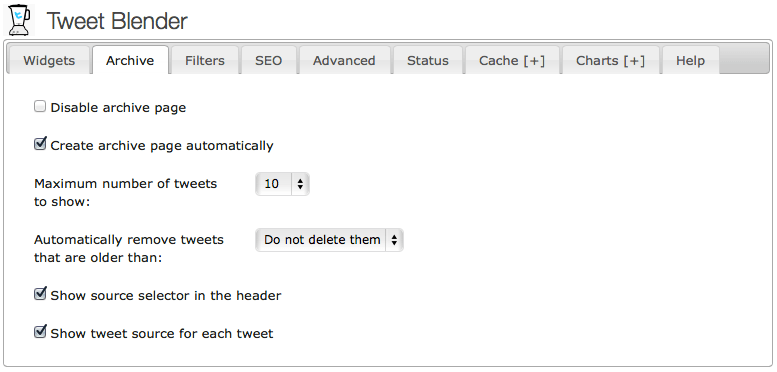Image resolution: width=777 pixels, height=372 pixels.
Task: Enable the Disable archive page checkbox
Action: click(40, 106)
